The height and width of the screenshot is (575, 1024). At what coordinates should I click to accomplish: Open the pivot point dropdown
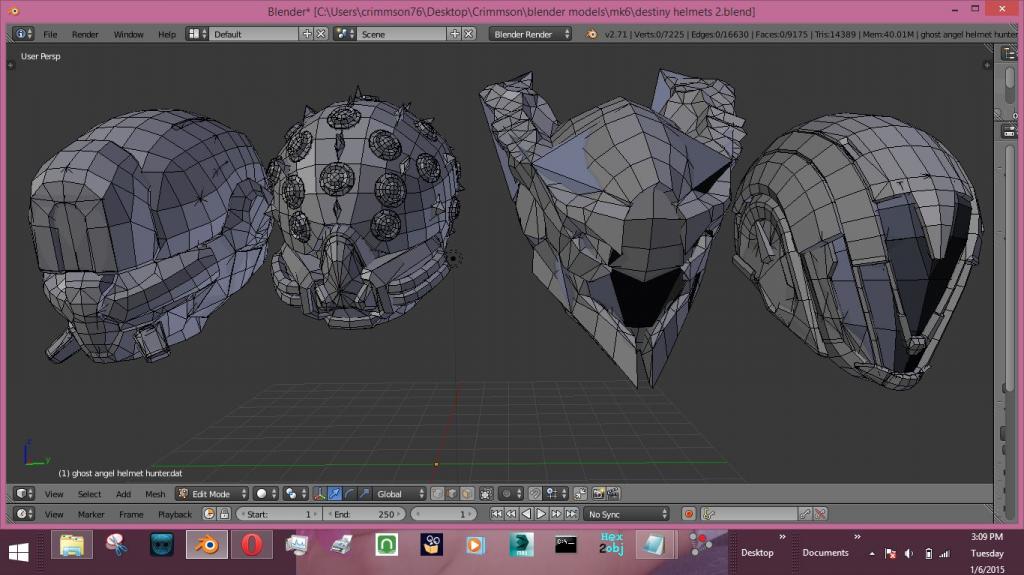pos(296,493)
